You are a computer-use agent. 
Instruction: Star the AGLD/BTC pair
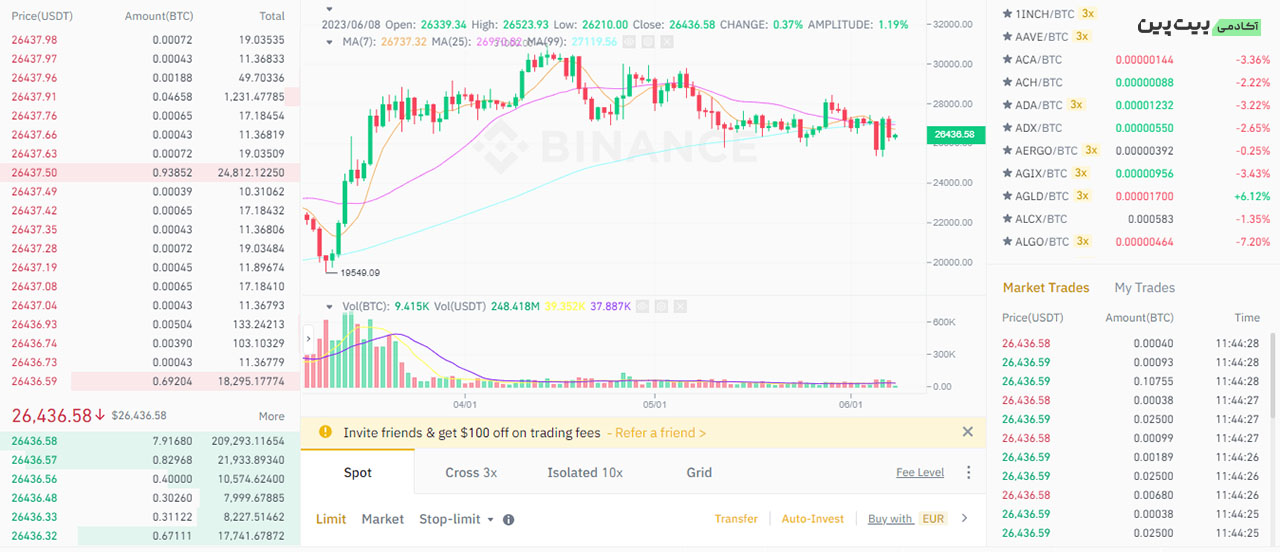1007,196
